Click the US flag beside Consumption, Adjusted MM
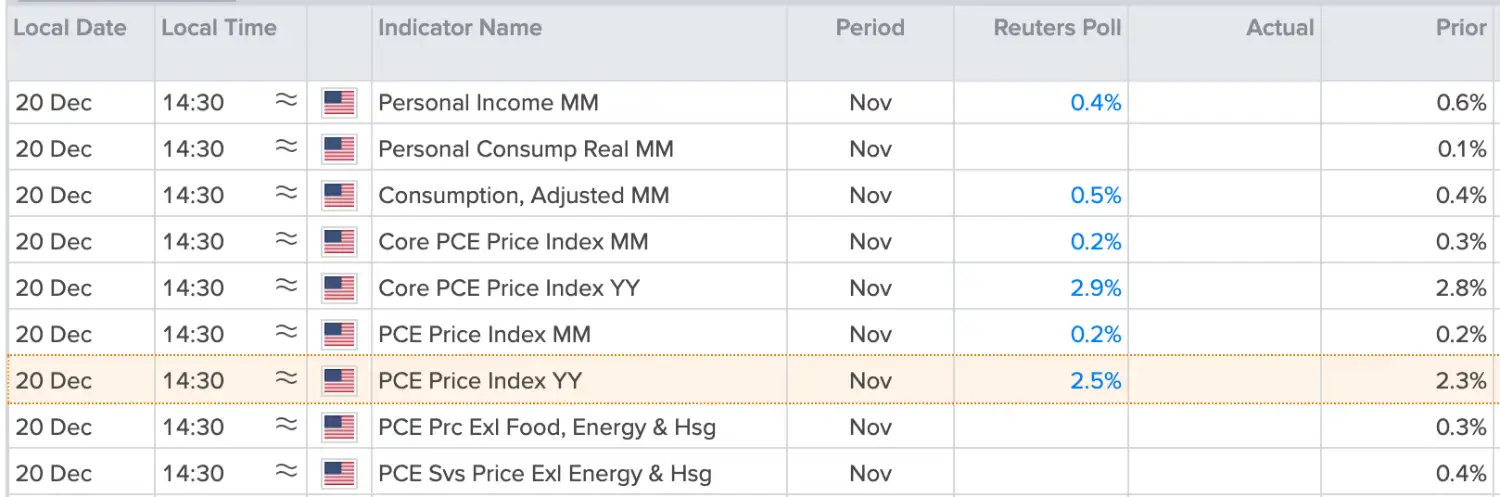 [x=339, y=195]
